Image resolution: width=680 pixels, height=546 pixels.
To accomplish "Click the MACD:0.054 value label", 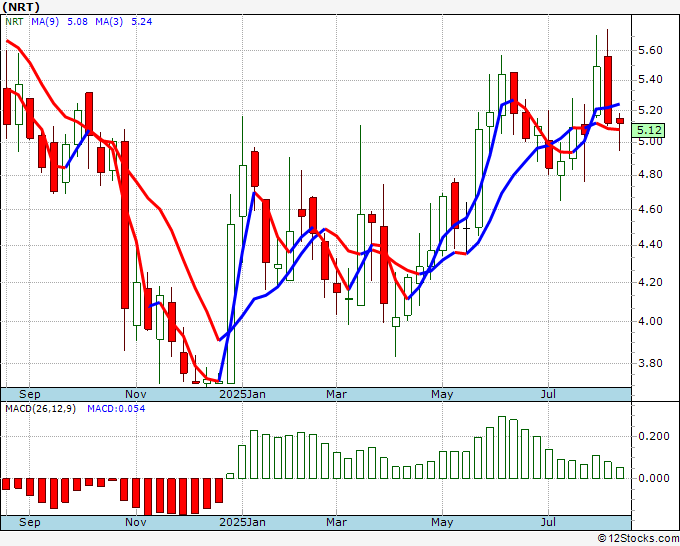I will tap(116, 409).
